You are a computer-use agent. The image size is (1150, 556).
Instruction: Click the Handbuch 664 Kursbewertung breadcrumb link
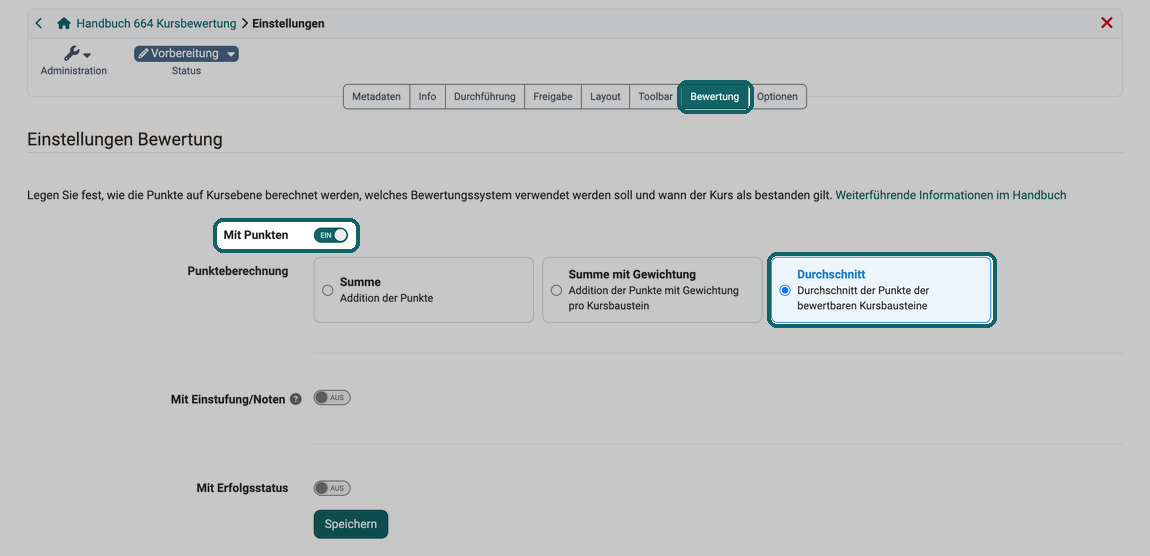156,23
